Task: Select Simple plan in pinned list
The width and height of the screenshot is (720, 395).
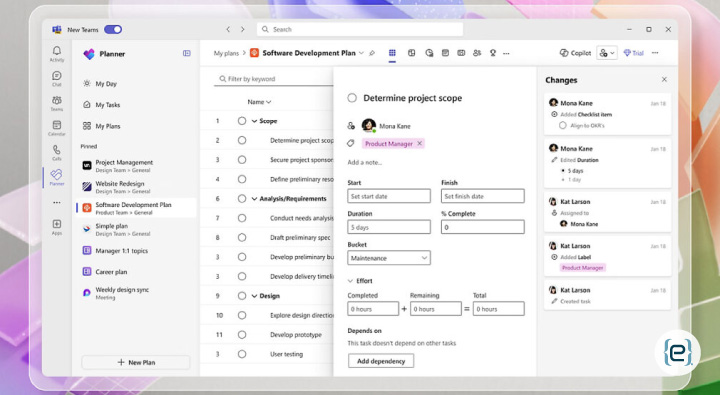Action: point(136,229)
